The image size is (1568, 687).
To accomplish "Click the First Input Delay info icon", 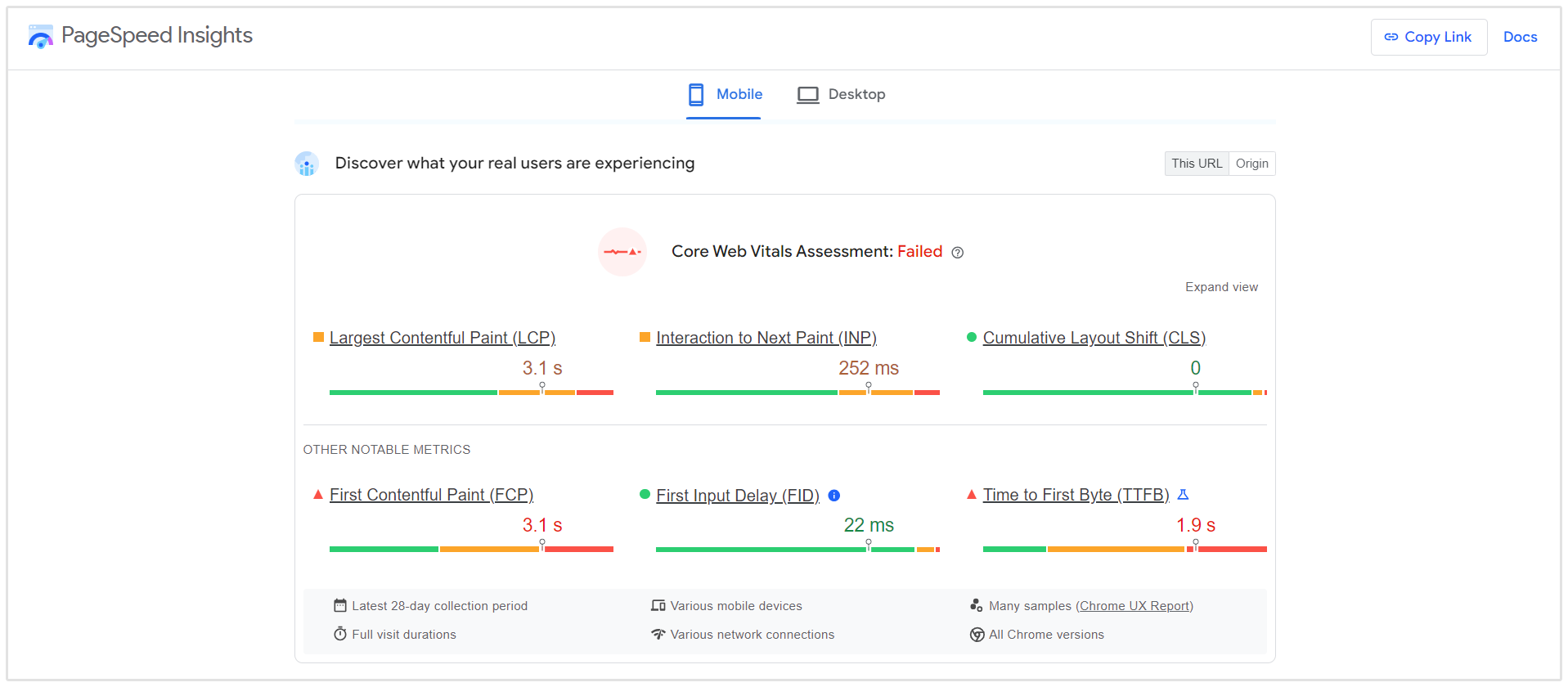I will pyautogui.click(x=834, y=496).
